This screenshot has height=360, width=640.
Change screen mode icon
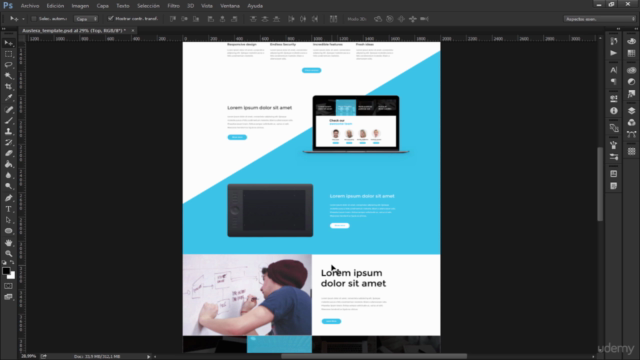(8, 297)
